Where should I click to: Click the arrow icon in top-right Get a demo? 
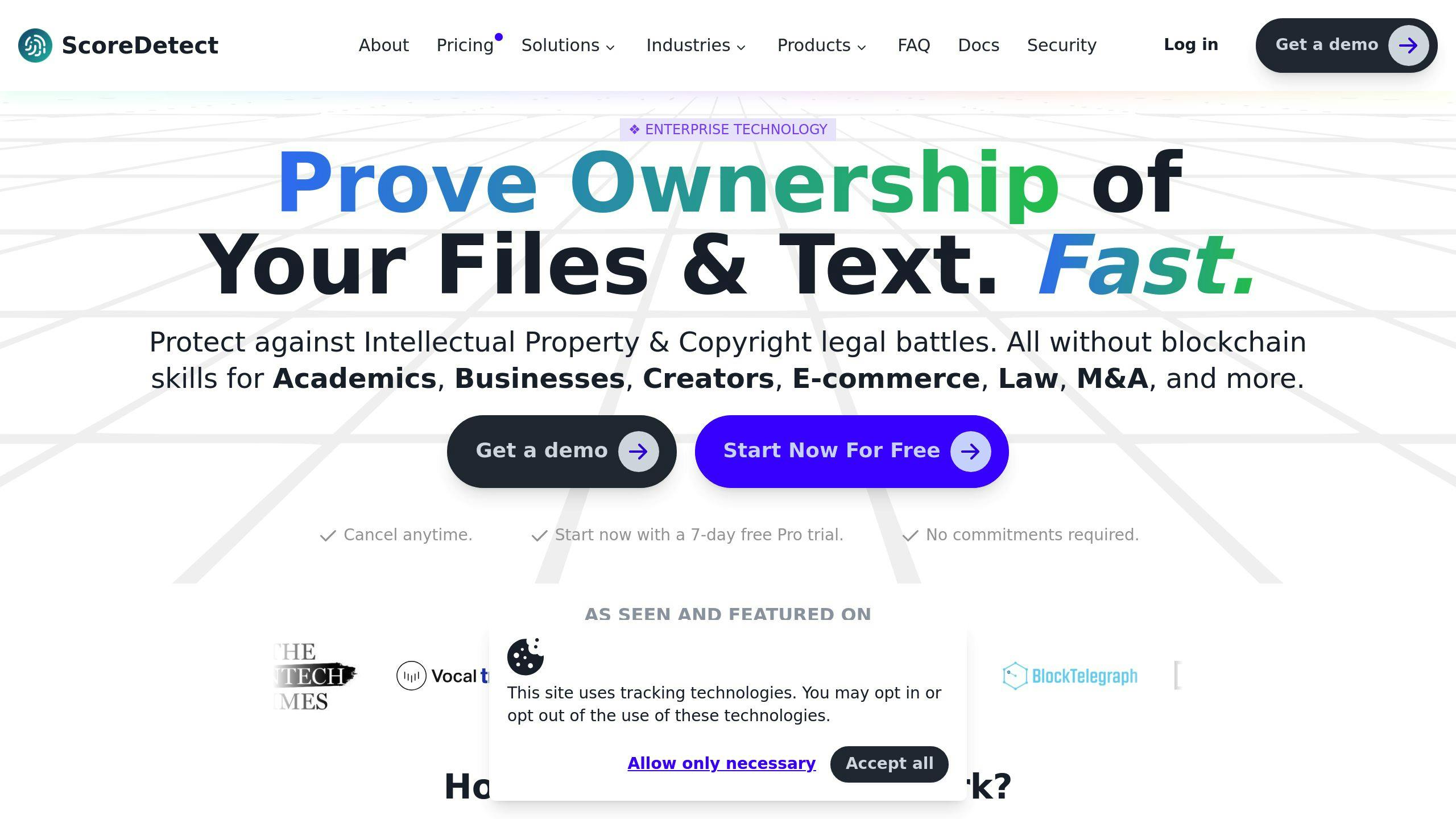pos(1408,45)
